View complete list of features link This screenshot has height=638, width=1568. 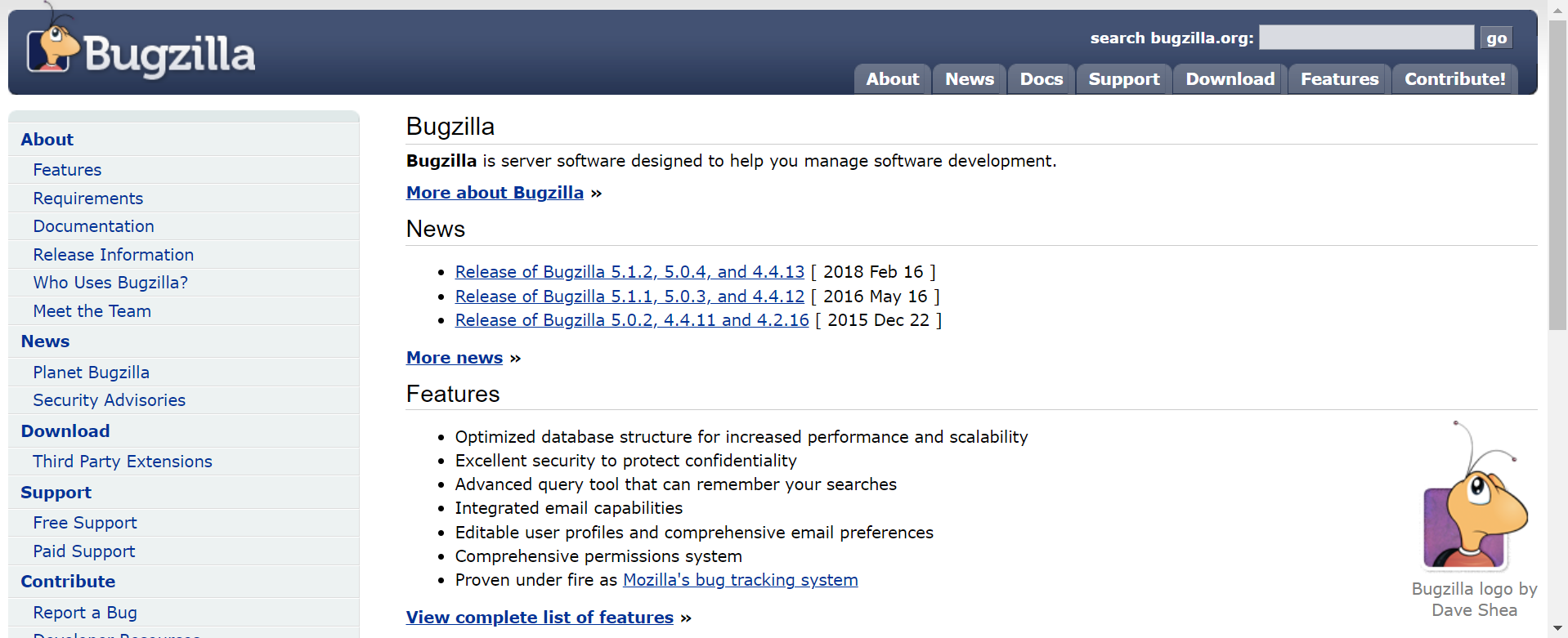(x=540, y=618)
